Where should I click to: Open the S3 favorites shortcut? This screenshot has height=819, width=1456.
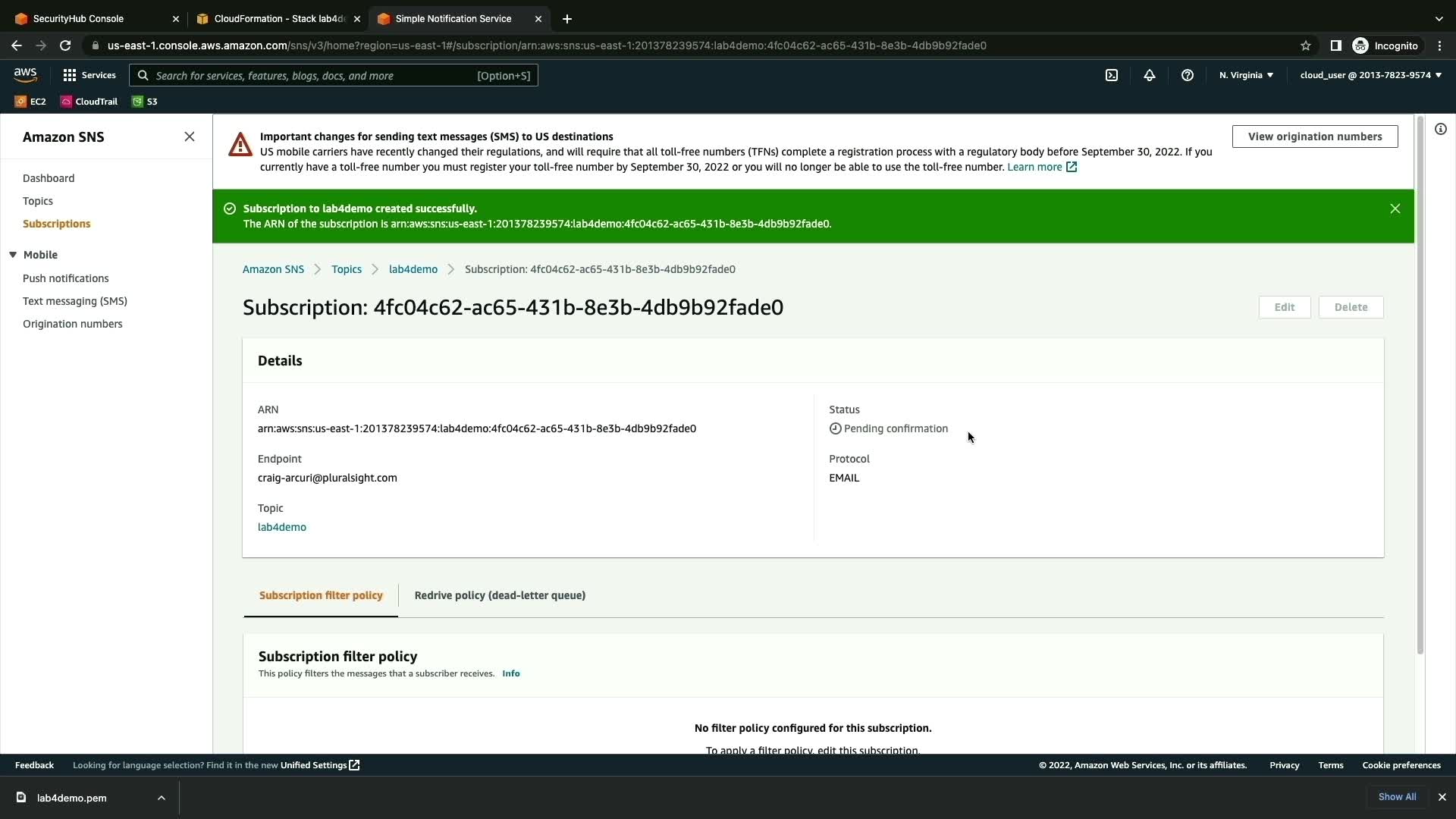(x=145, y=102)
